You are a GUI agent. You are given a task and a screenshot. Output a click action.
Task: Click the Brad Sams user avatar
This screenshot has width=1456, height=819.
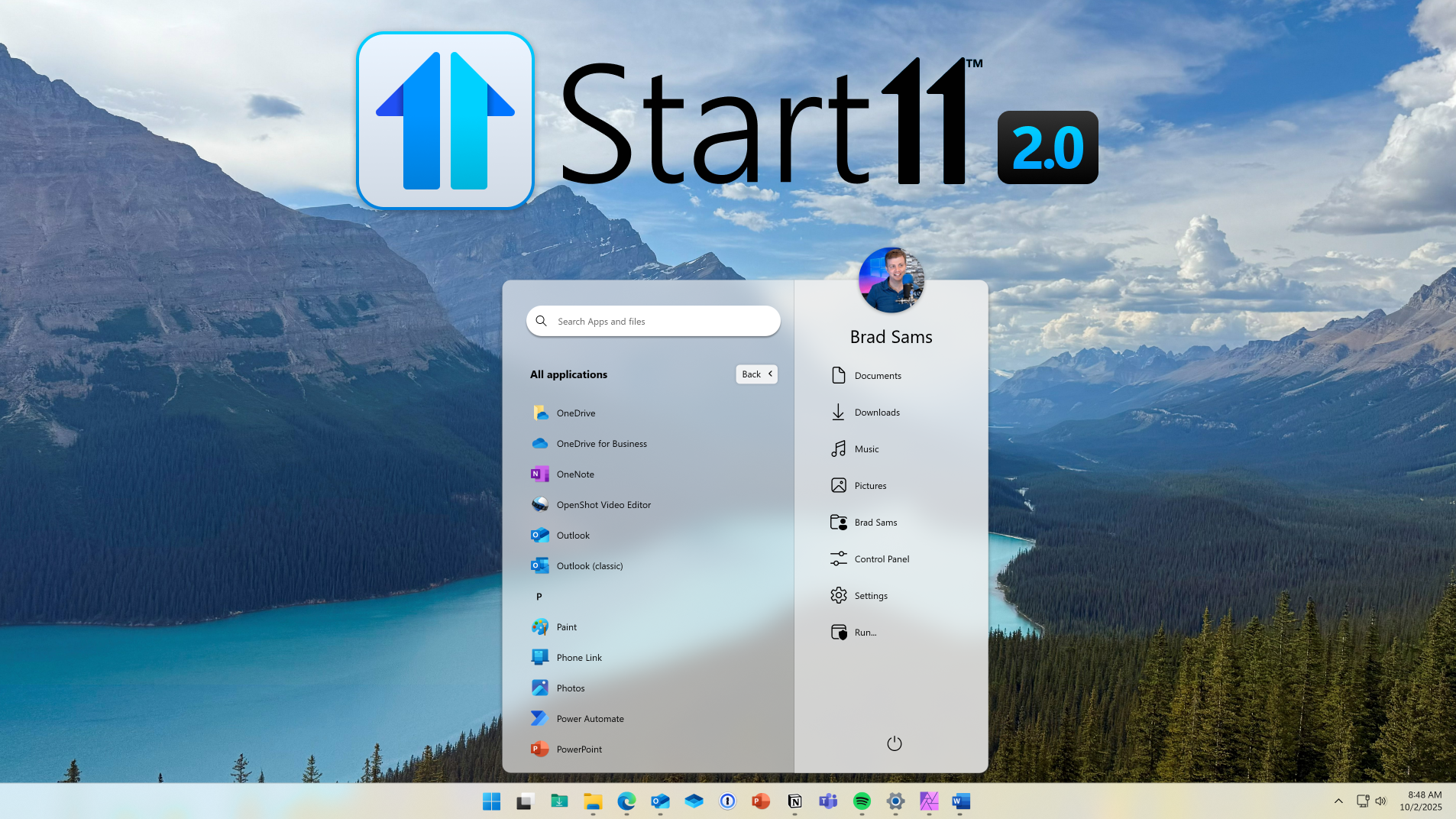891,280
